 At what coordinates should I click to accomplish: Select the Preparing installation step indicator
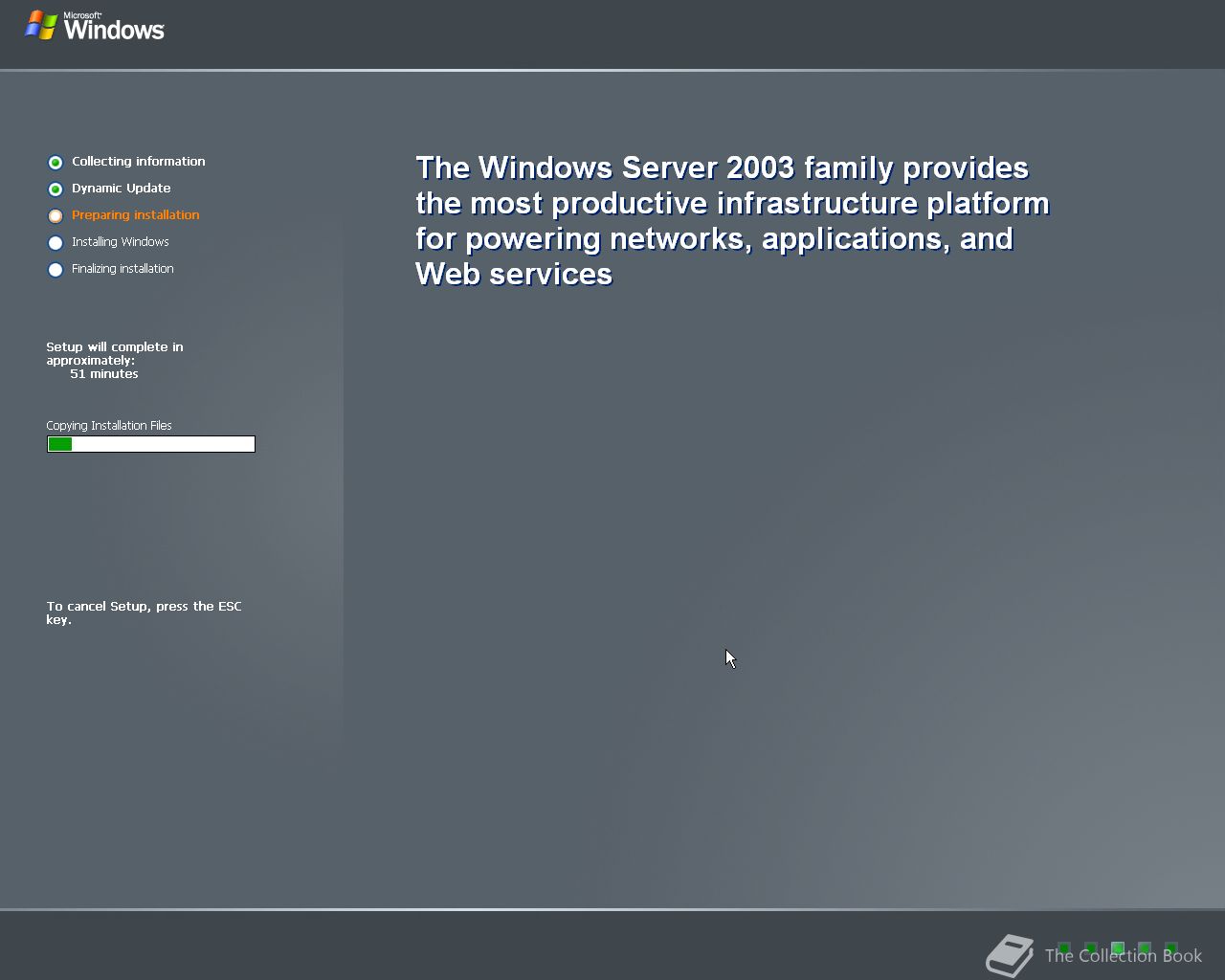56,216
